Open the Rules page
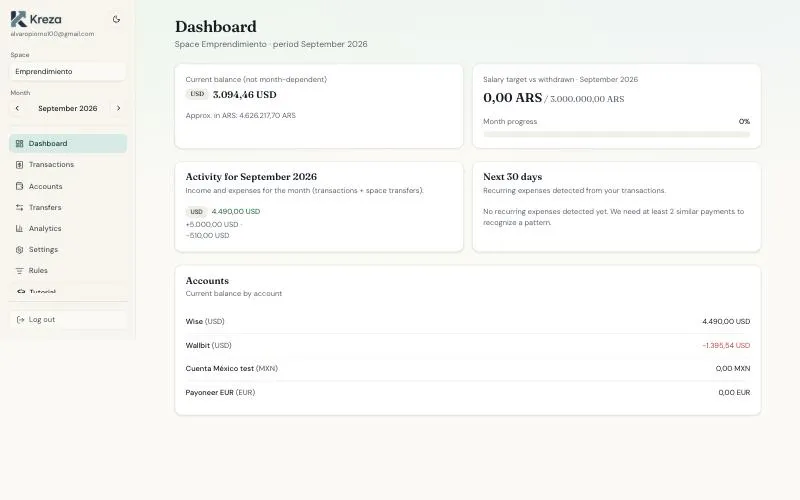 point(68,270)
